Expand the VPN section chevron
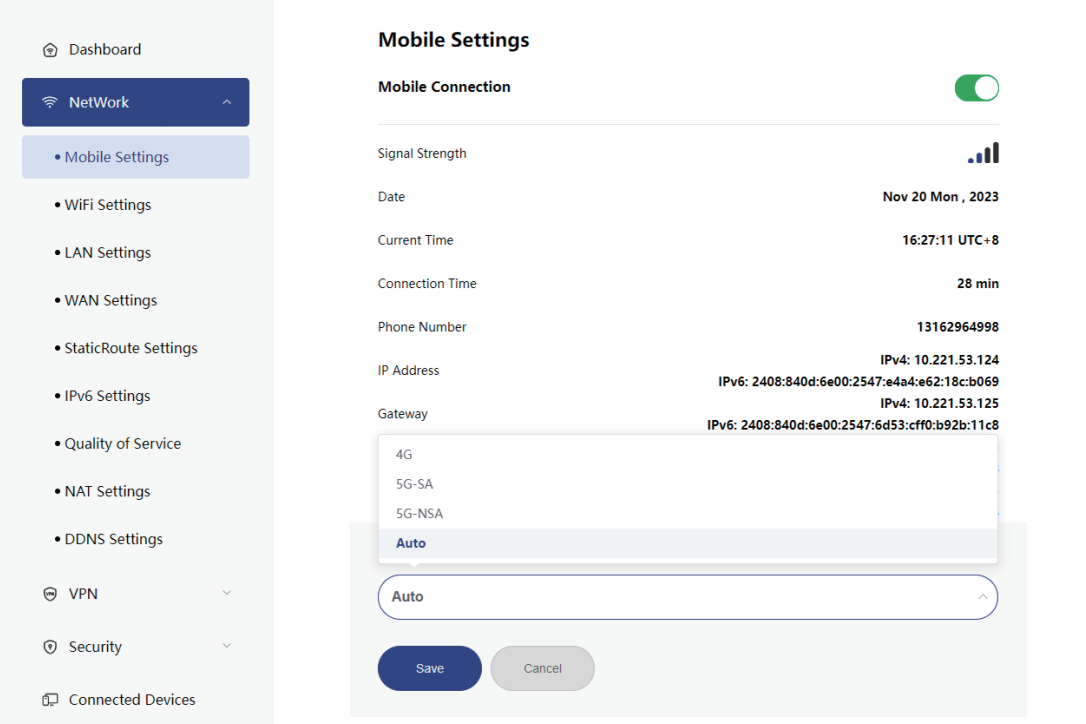Screen dimensions: 1086x724 tap(227, 593)
